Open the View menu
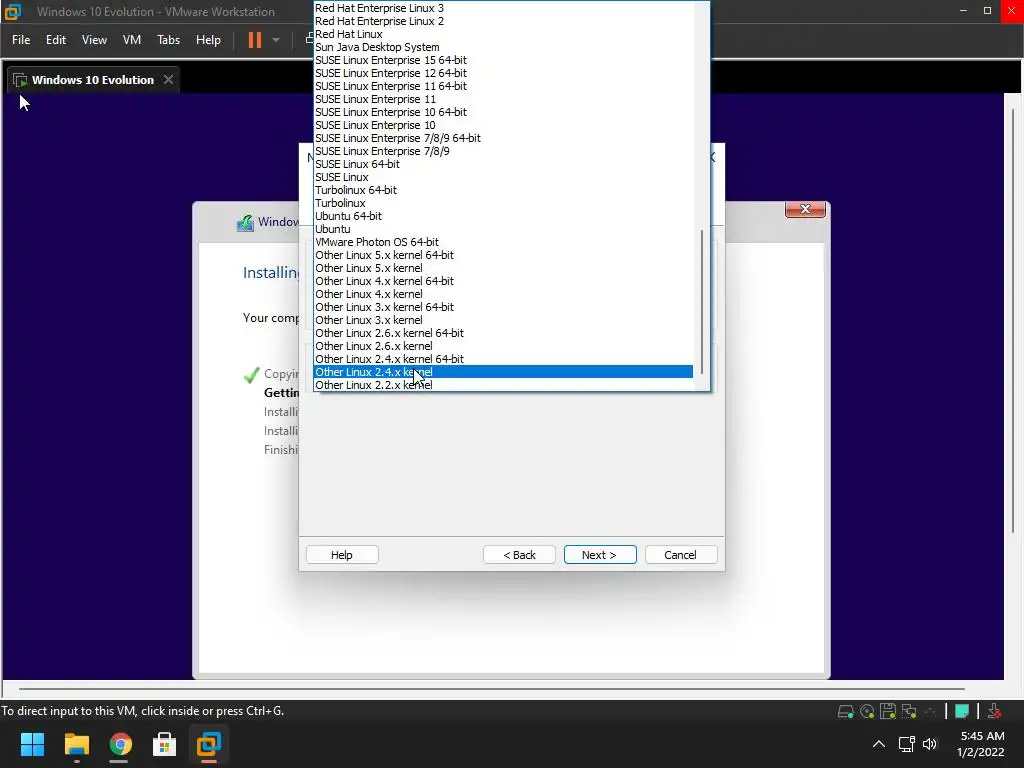This screenshot has height=768, width=1024. click(94, 40)
